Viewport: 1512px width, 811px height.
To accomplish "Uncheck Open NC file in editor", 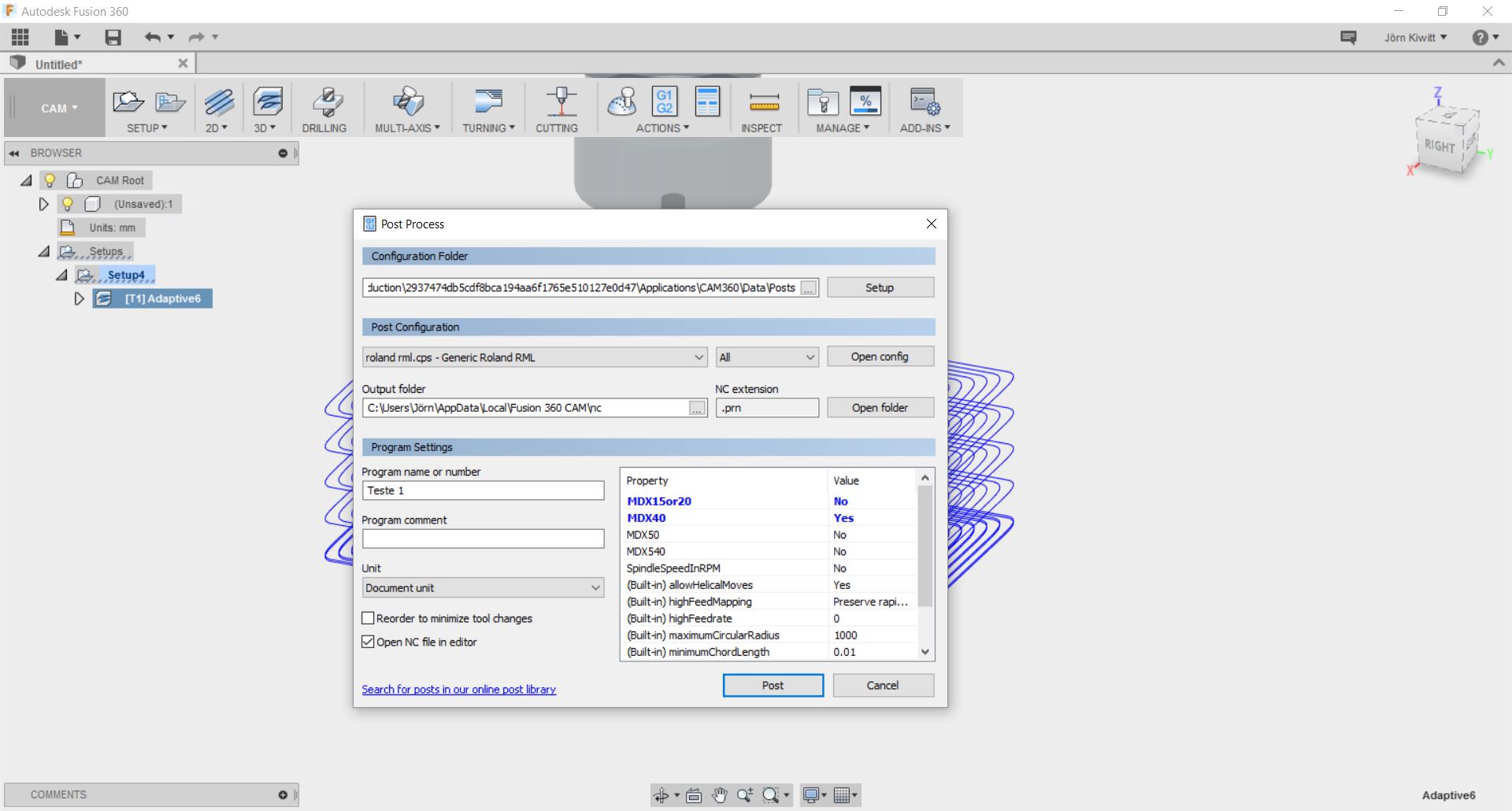I will pyautogui.click(x=368, y=642).
